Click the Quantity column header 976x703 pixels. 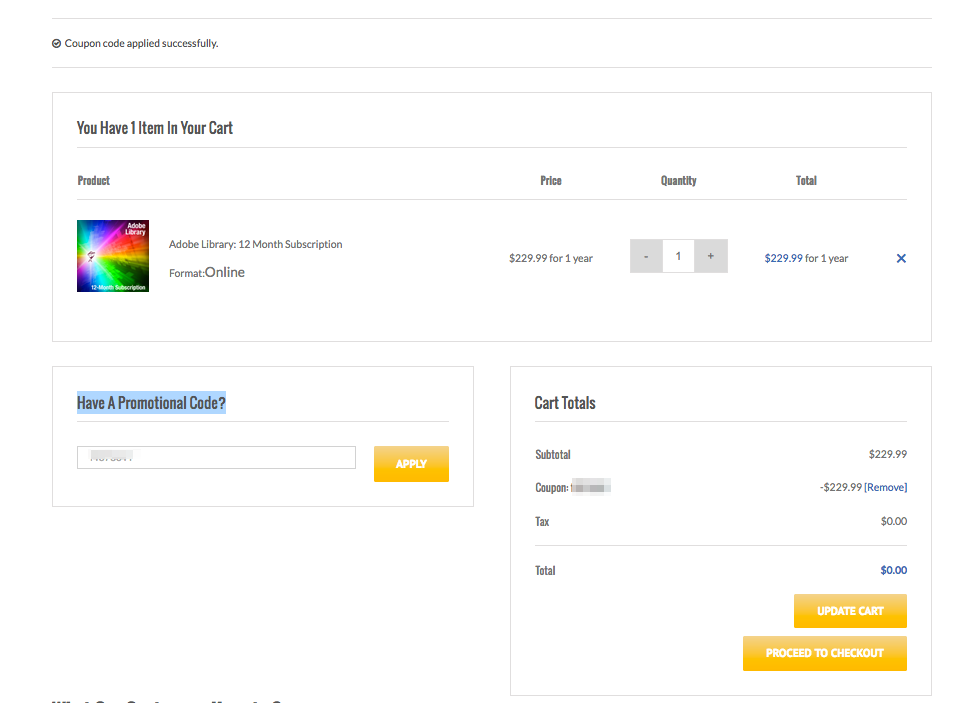pos(678,181)
